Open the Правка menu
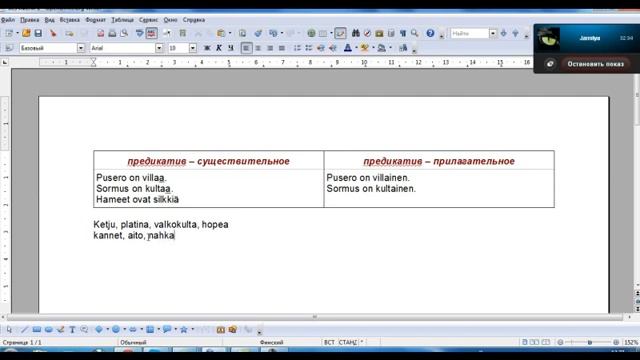640x360 pixels. click(29, 20)
